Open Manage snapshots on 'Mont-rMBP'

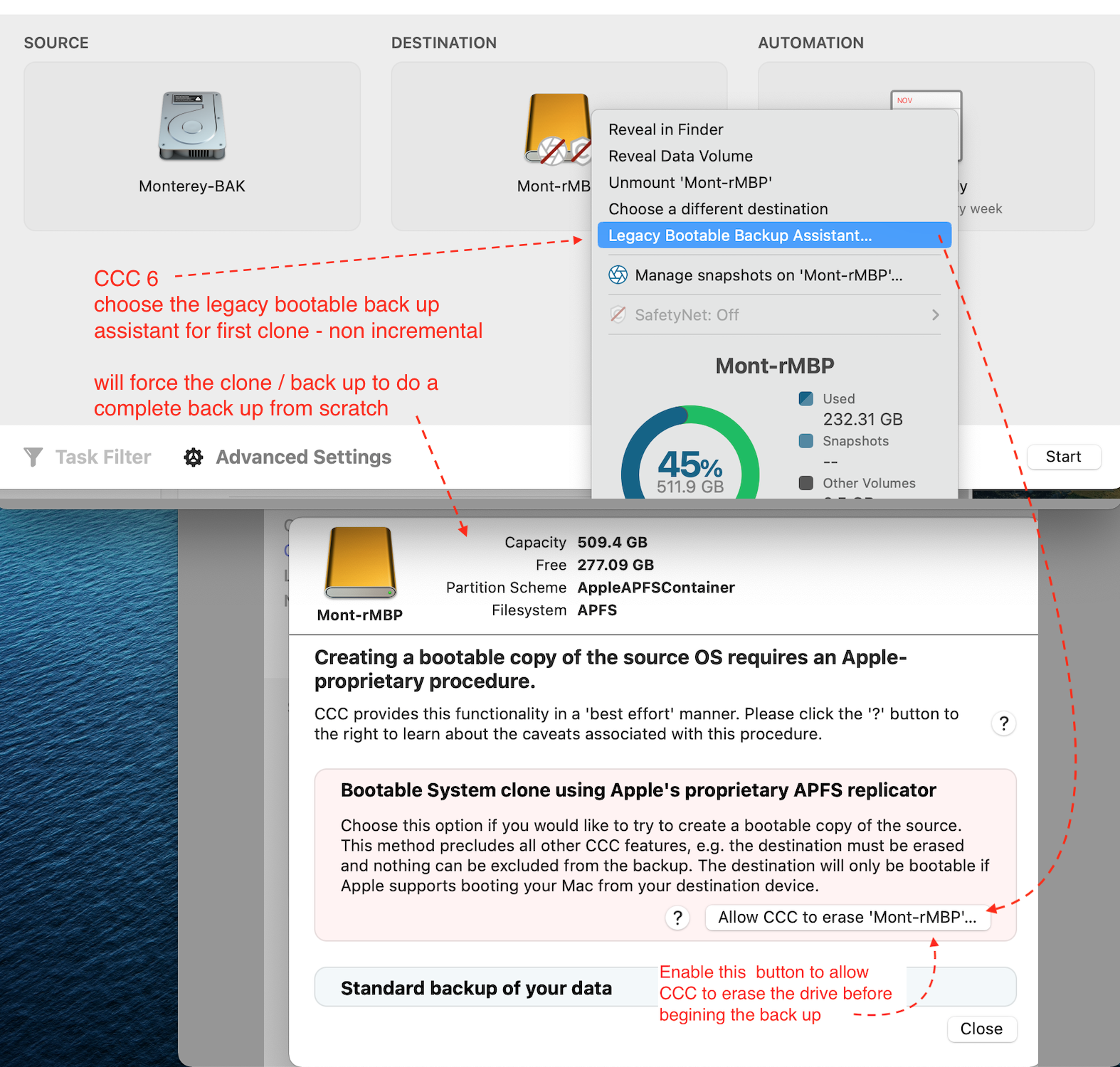[768, 275]
